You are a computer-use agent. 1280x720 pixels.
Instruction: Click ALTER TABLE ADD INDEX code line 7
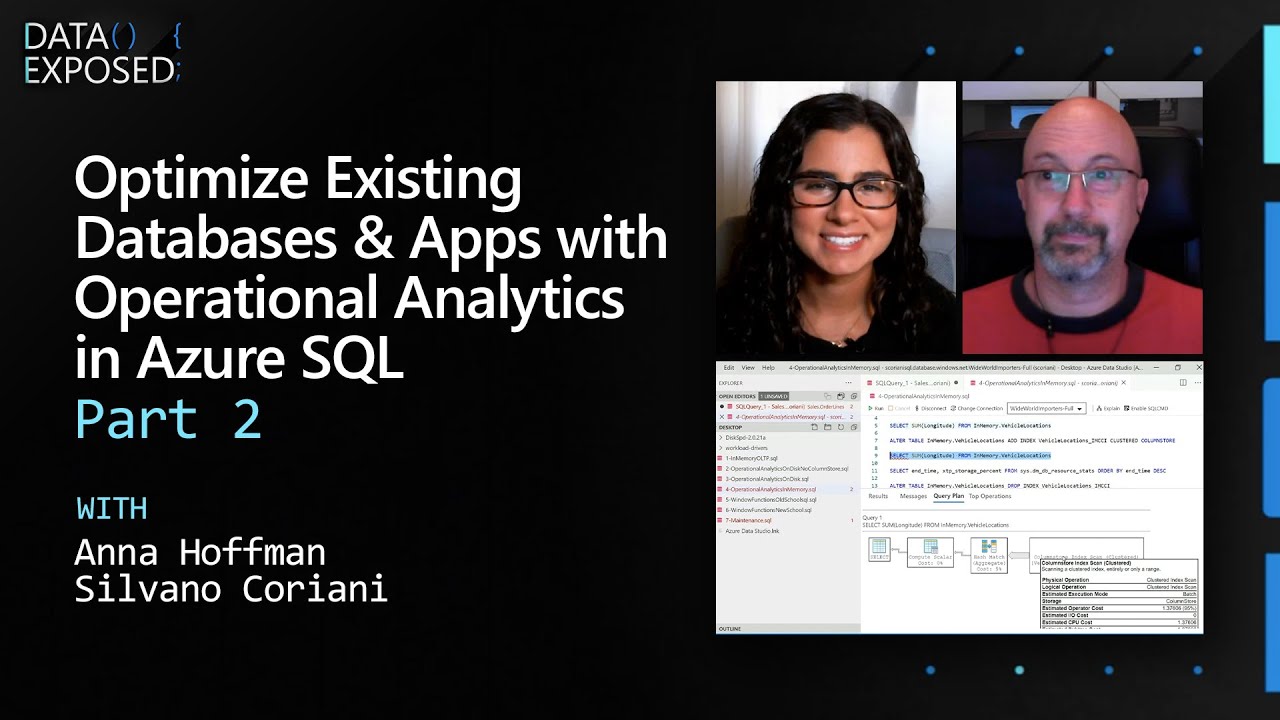pyautogui.click(x=1032, y=440)
